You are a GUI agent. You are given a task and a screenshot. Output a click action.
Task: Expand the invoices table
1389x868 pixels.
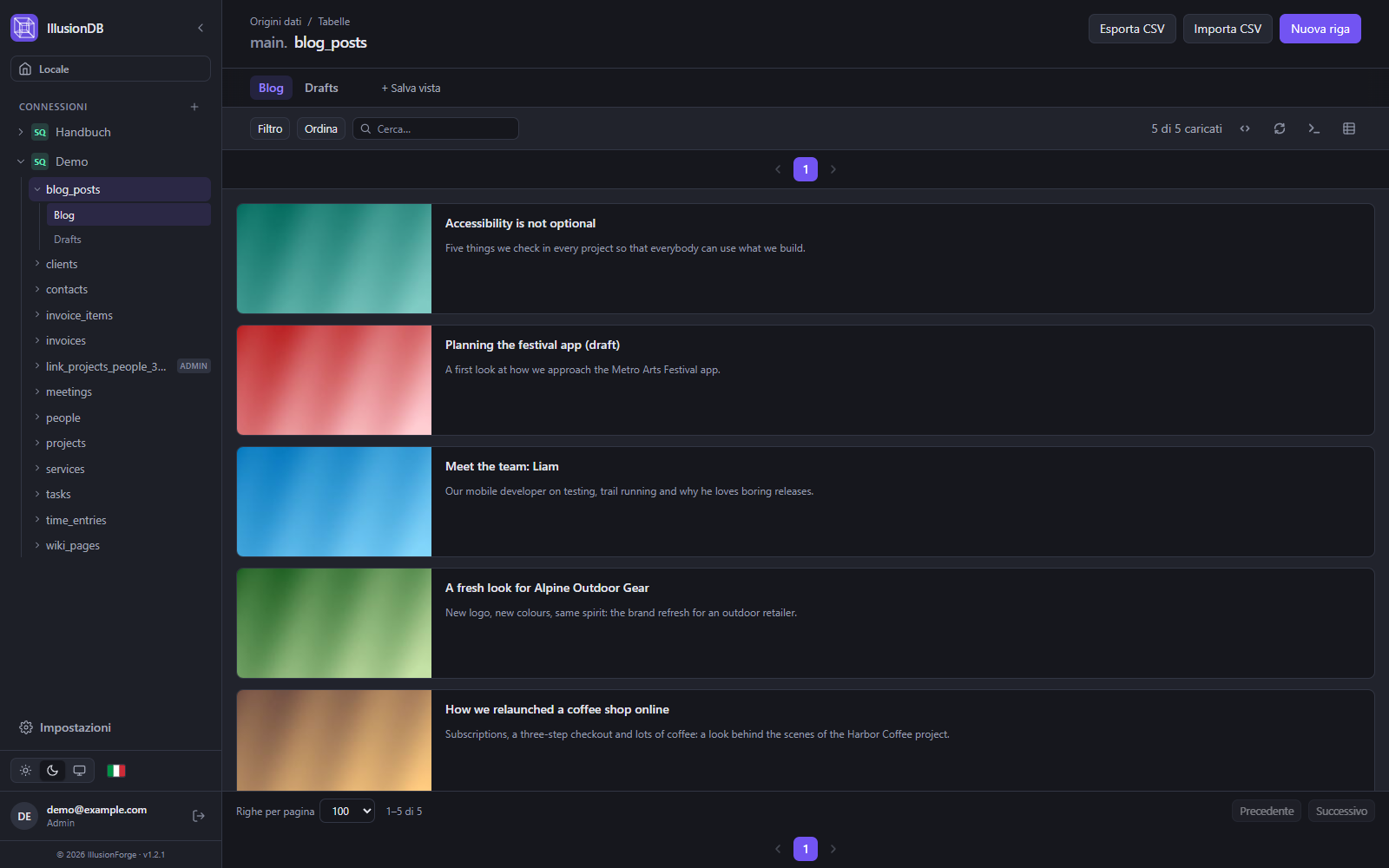tap(37, 340)
